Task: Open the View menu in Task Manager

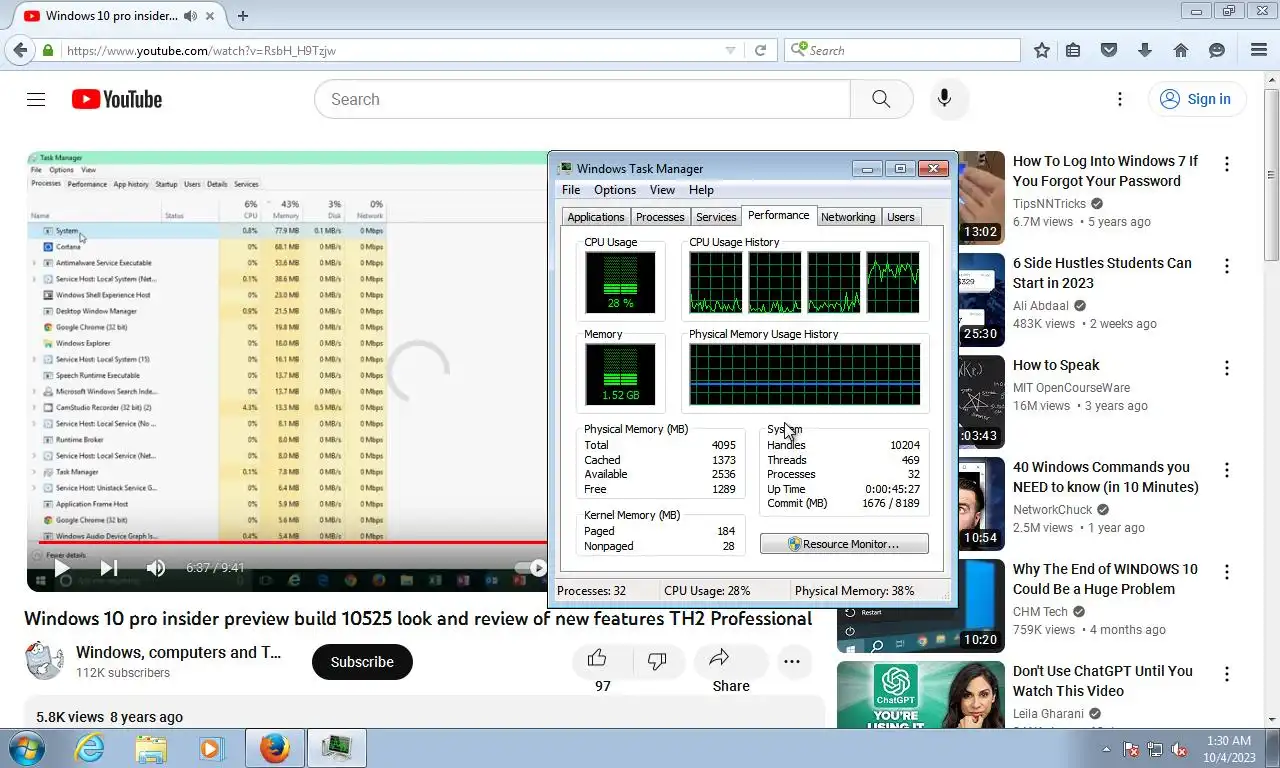Action: [662, 190]
